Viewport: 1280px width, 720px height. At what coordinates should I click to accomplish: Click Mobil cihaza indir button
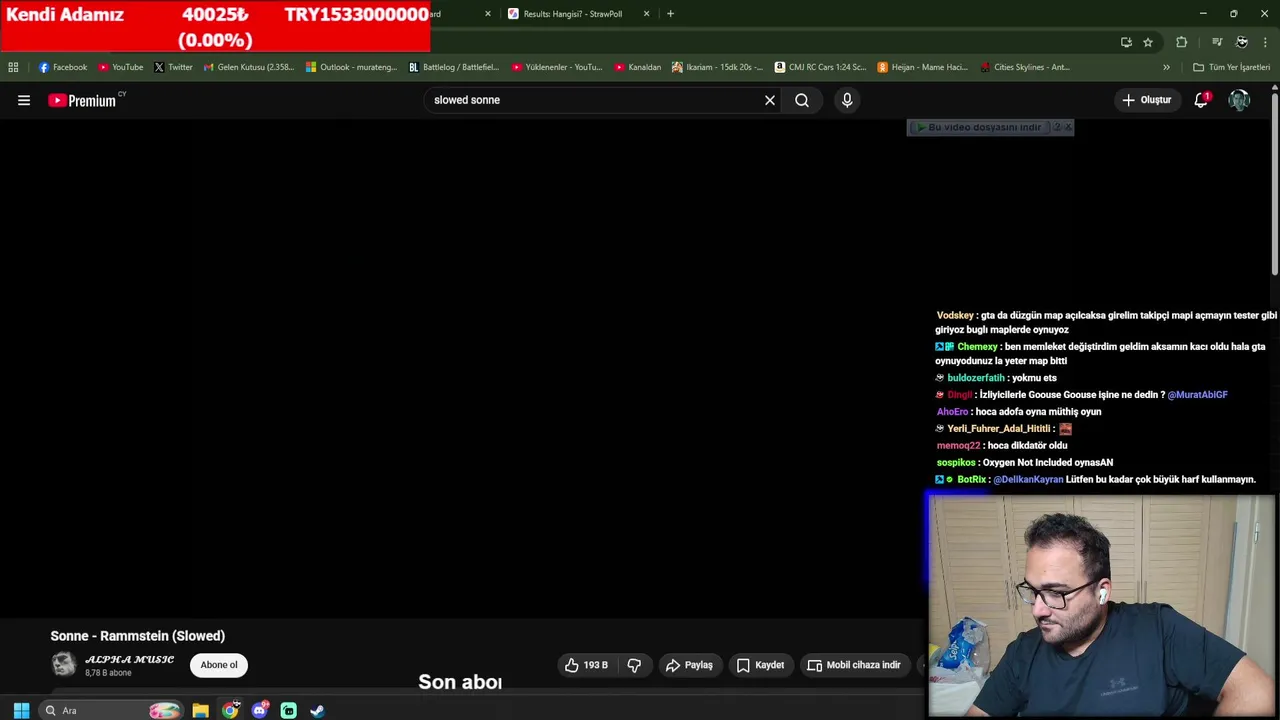pos(854,665)
